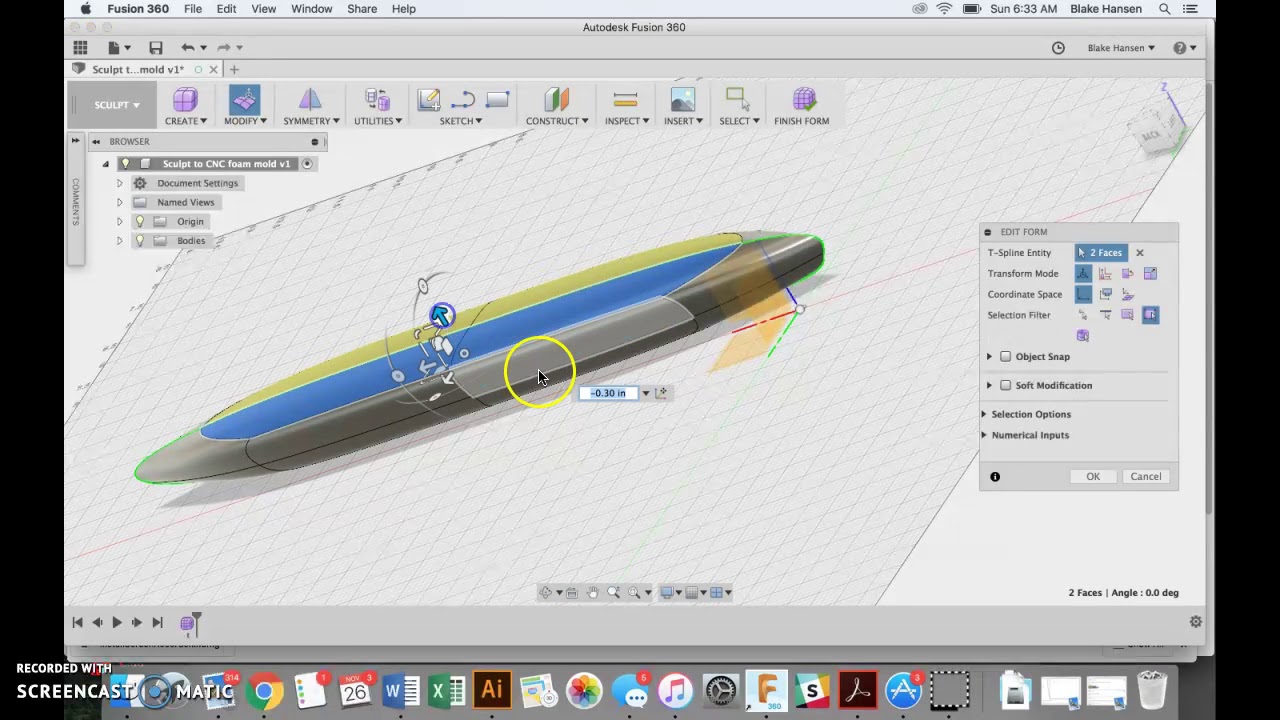The image size is (1280, 720).
Task: Select the 3-point arc sketch icon
Action: click(463, 99)
